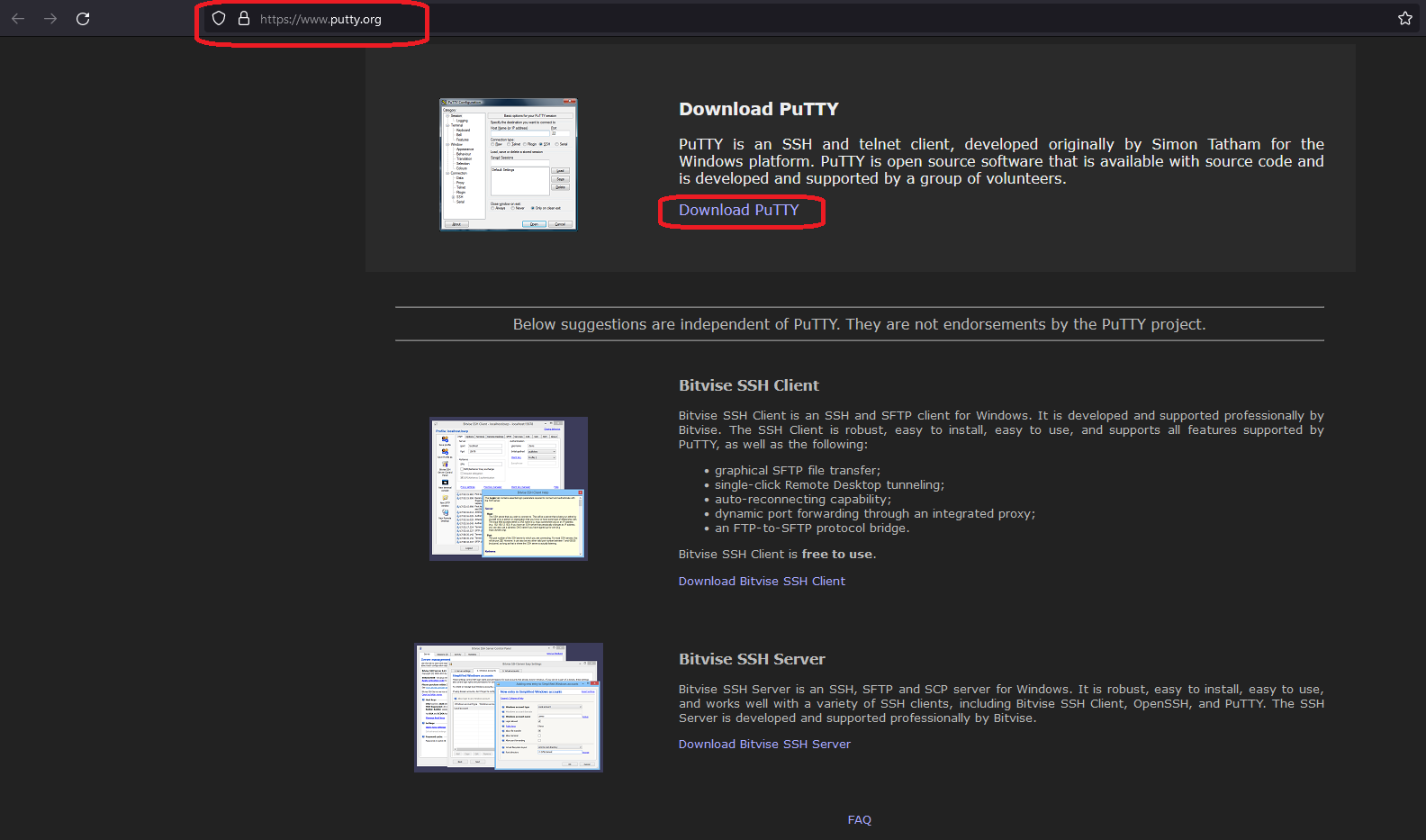Click the browser back arrow
This screenshot has height=840, width=1426.
pyautogui.click(x=18, y=19)
